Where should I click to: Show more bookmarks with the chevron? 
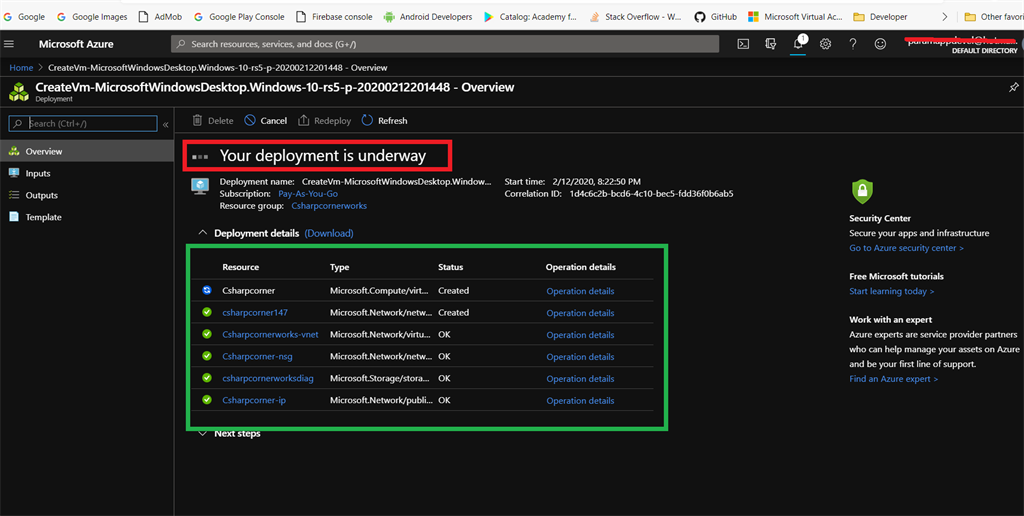click(x=944, y=17)
